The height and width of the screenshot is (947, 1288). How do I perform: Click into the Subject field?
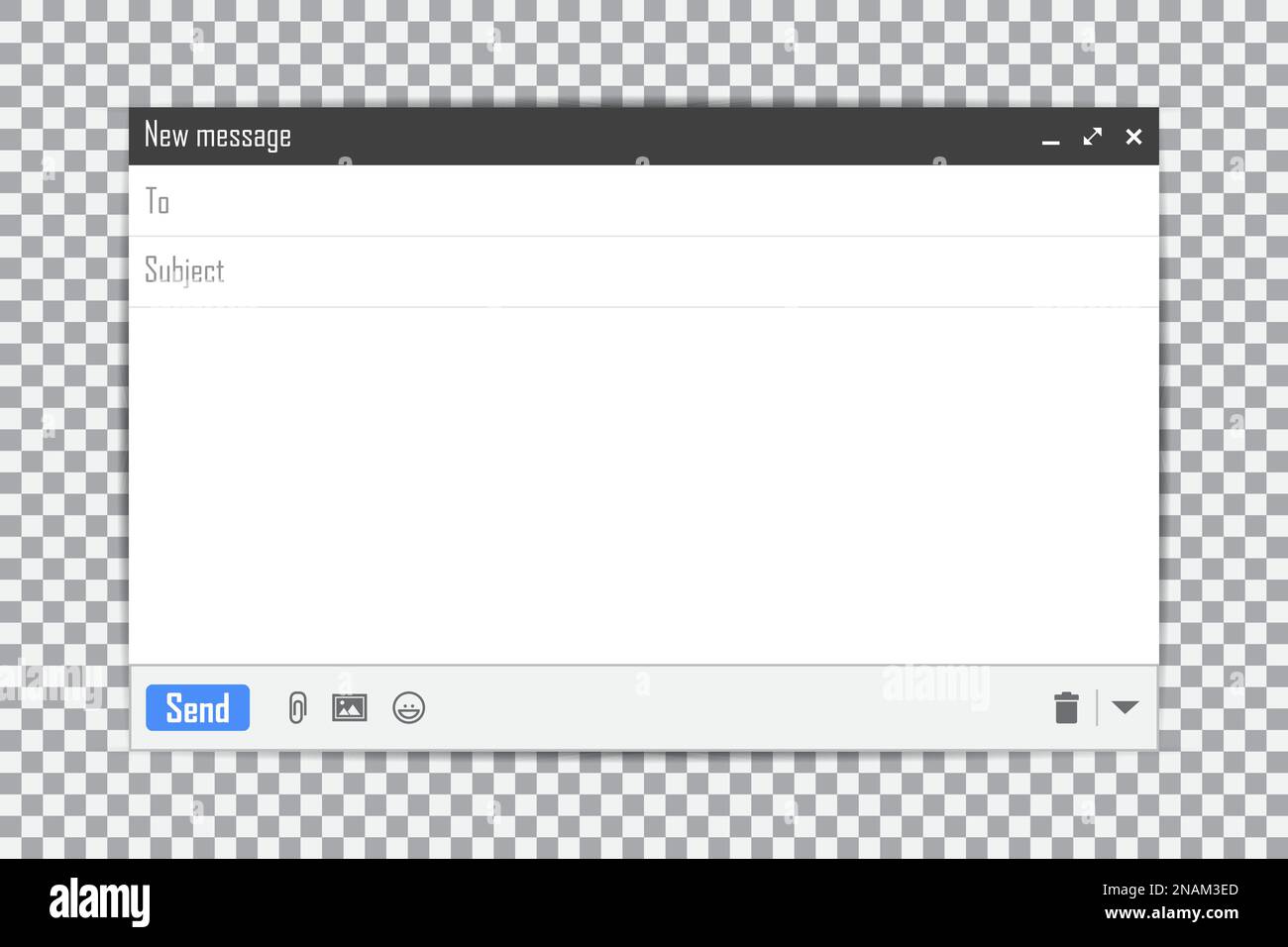click(643, 271)
